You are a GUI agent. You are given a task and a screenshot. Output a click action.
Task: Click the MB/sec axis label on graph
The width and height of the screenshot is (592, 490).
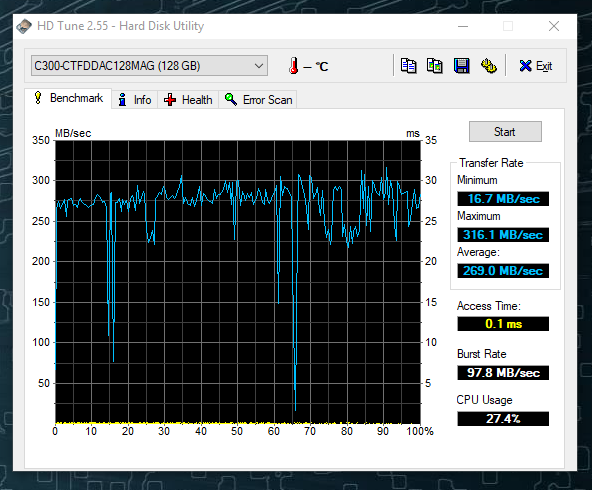click(x=73, y=133)
